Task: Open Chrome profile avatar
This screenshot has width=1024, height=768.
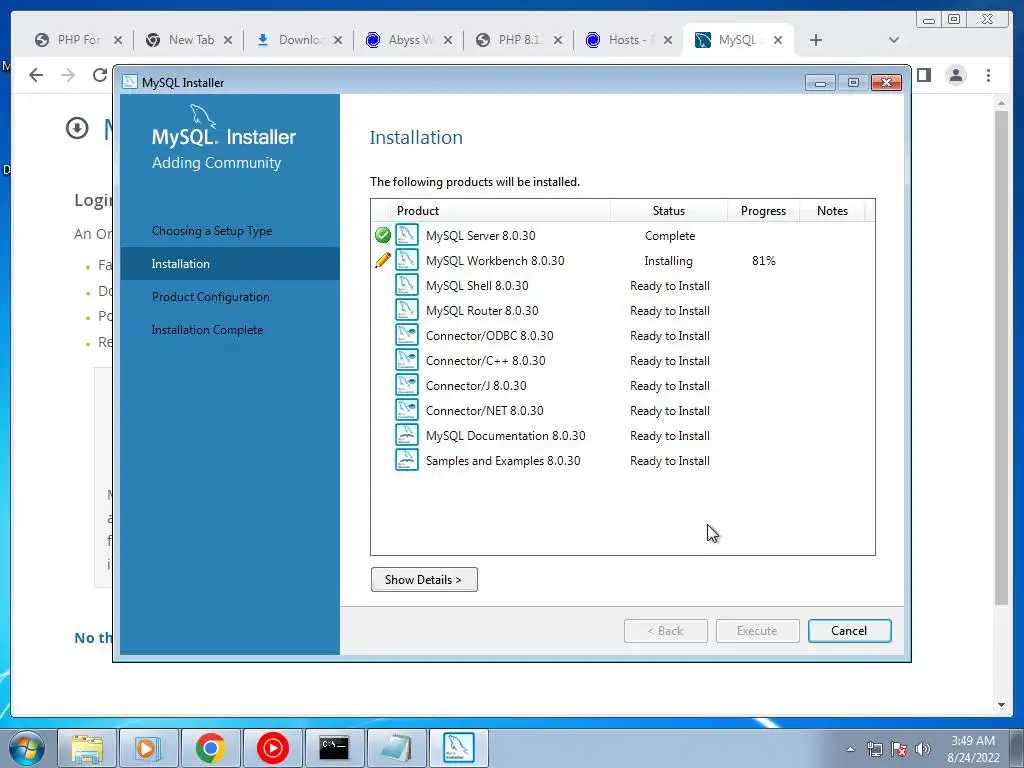Action: coord(956,75)
